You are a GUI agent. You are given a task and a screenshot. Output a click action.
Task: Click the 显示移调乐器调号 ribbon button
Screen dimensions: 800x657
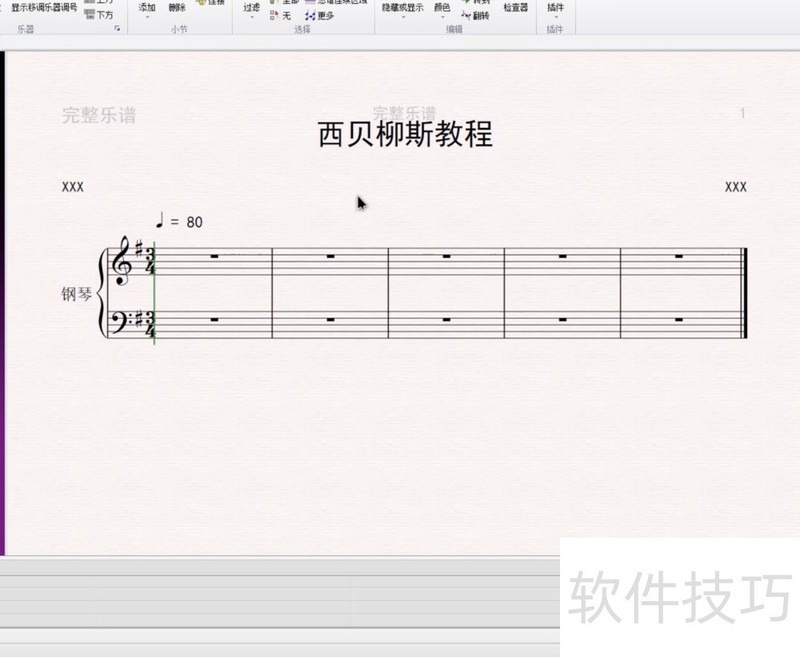click(x=44, y=8)
